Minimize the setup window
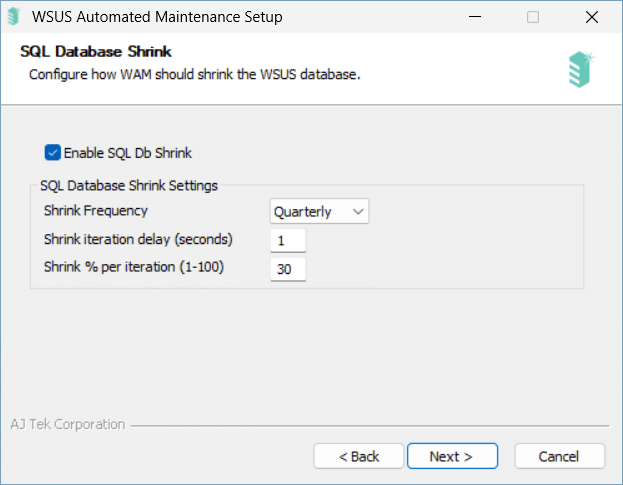This screenshot has height=485, width=623. coord(475,17)
